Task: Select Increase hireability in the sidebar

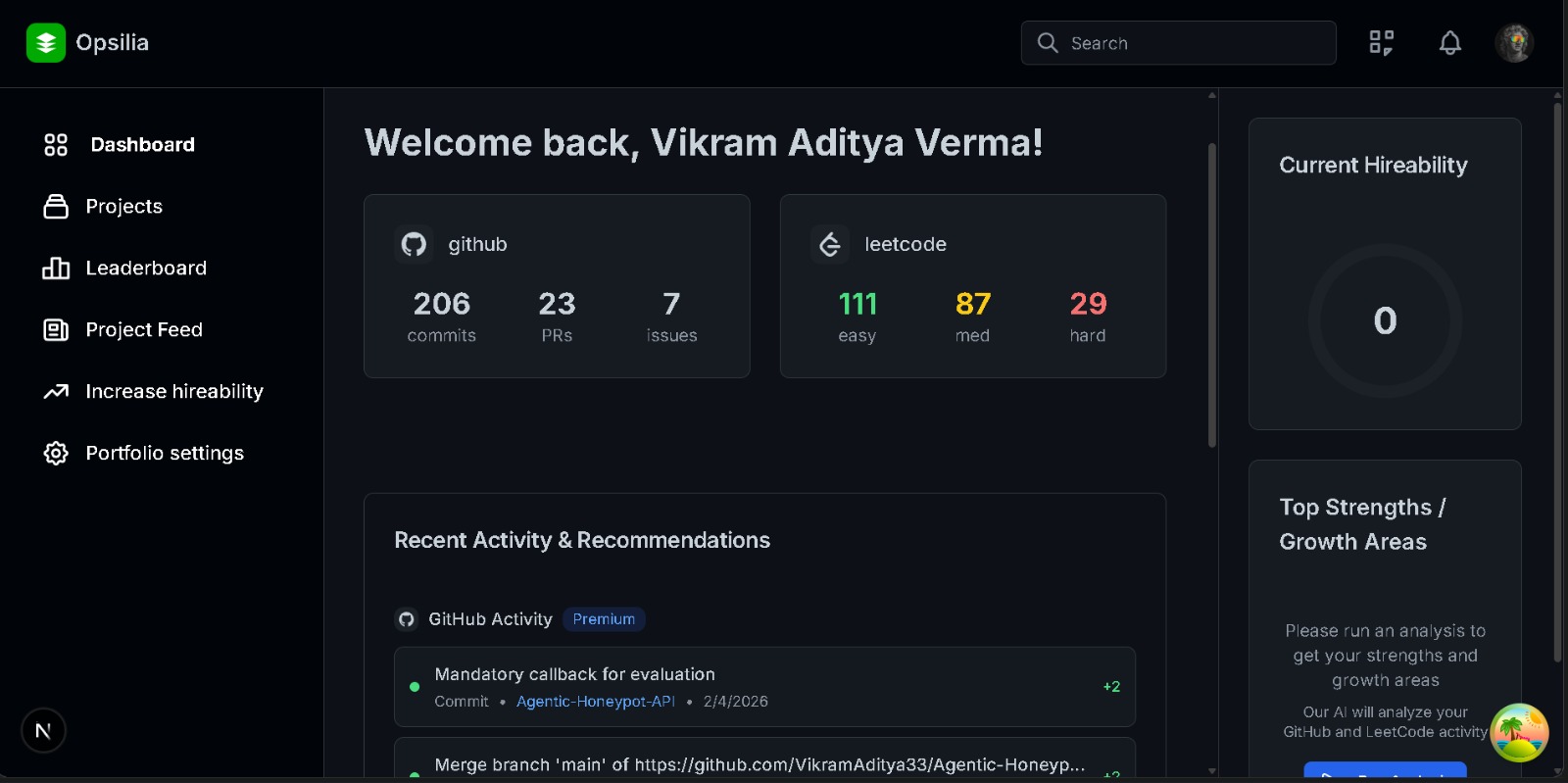Action: [x=174, y=392]
